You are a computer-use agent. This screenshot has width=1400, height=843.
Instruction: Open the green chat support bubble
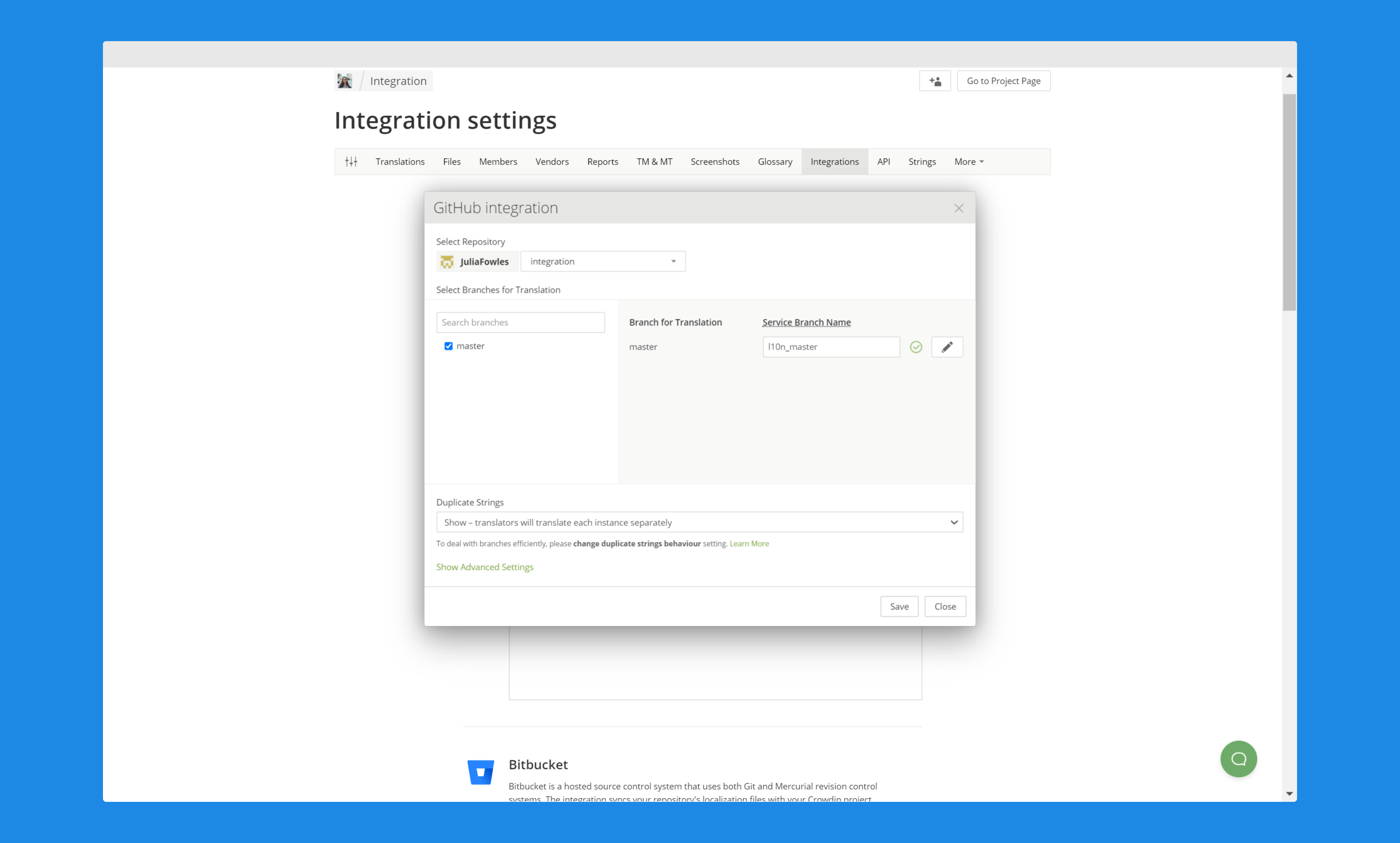(1238, 759)
